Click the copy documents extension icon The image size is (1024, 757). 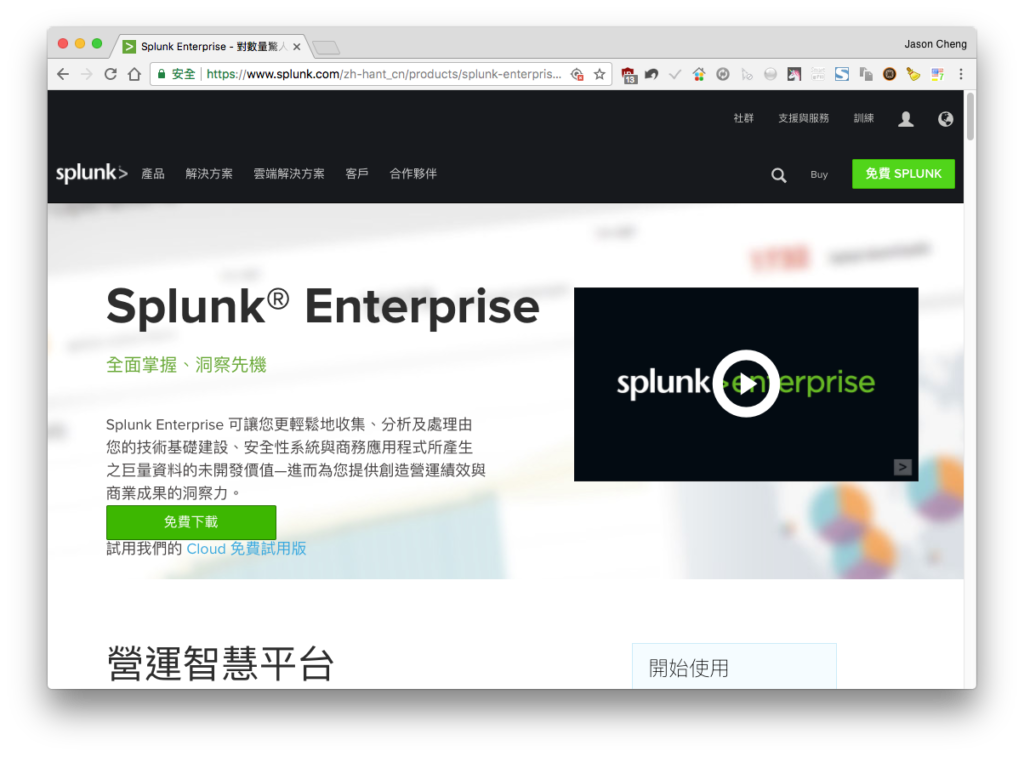[x=866, y=74]
